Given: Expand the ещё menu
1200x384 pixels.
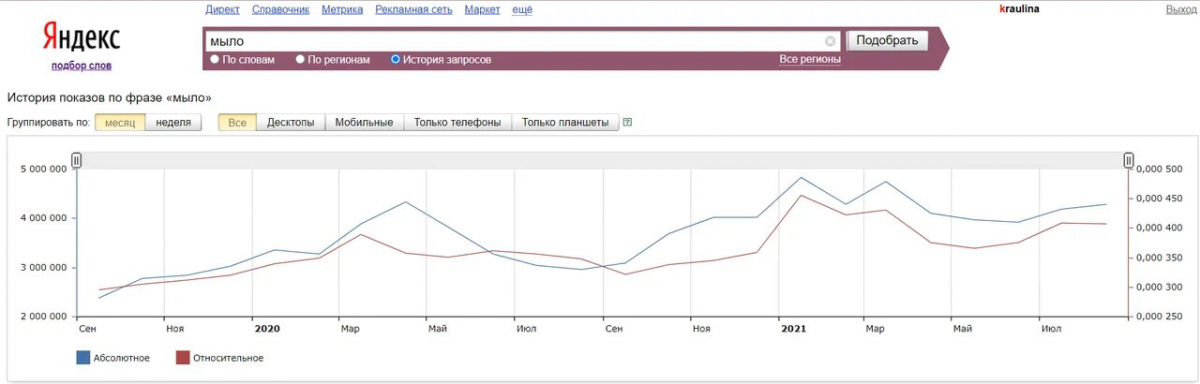Looking at the screenshot, I should tap(522, 9).
